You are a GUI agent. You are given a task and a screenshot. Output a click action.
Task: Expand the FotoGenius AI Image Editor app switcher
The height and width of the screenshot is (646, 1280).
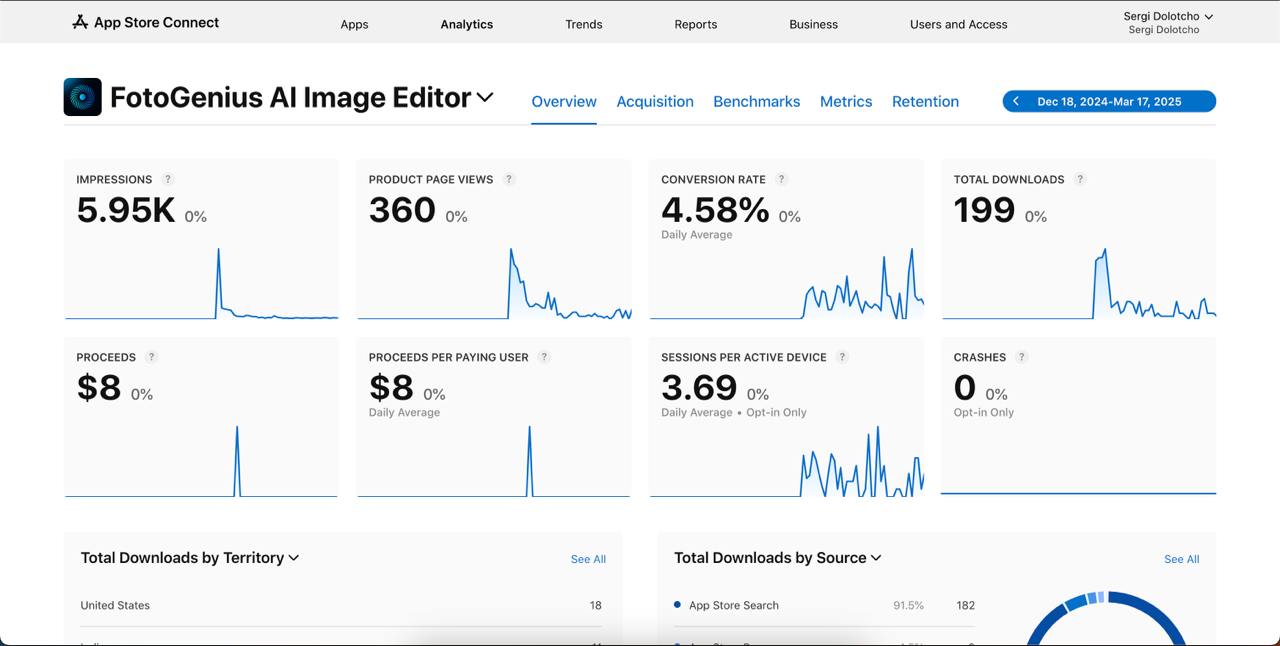click(485, 97)
